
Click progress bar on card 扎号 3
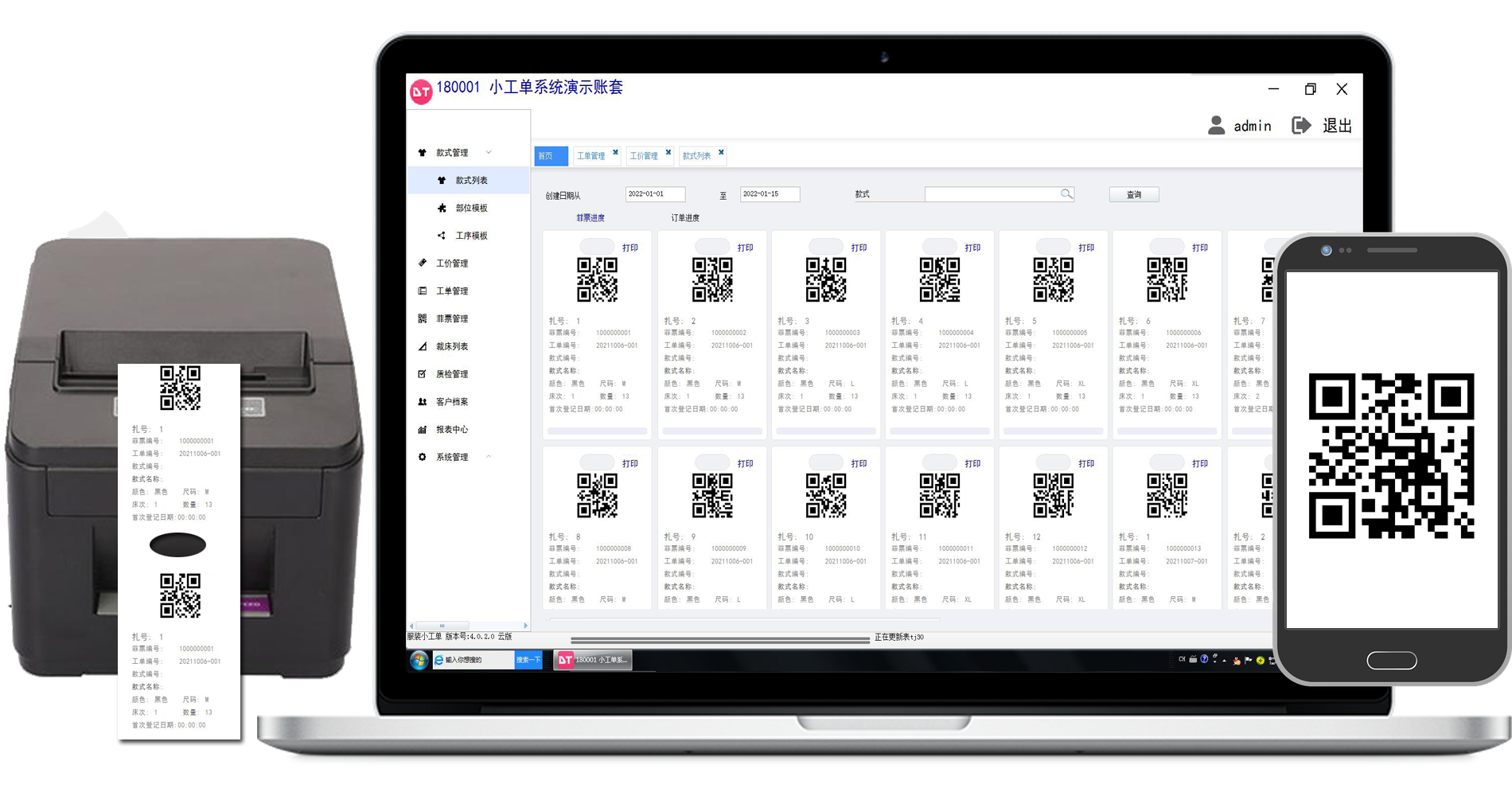[x=826, y=431]
